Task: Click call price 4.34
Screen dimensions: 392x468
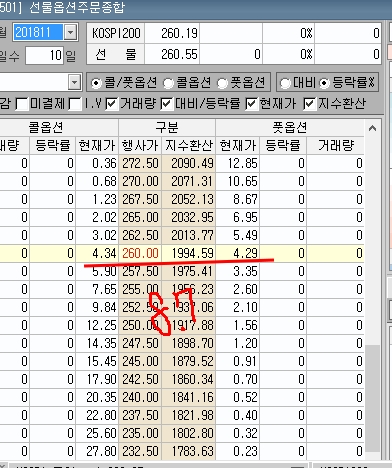Action: tap(97, 253)
